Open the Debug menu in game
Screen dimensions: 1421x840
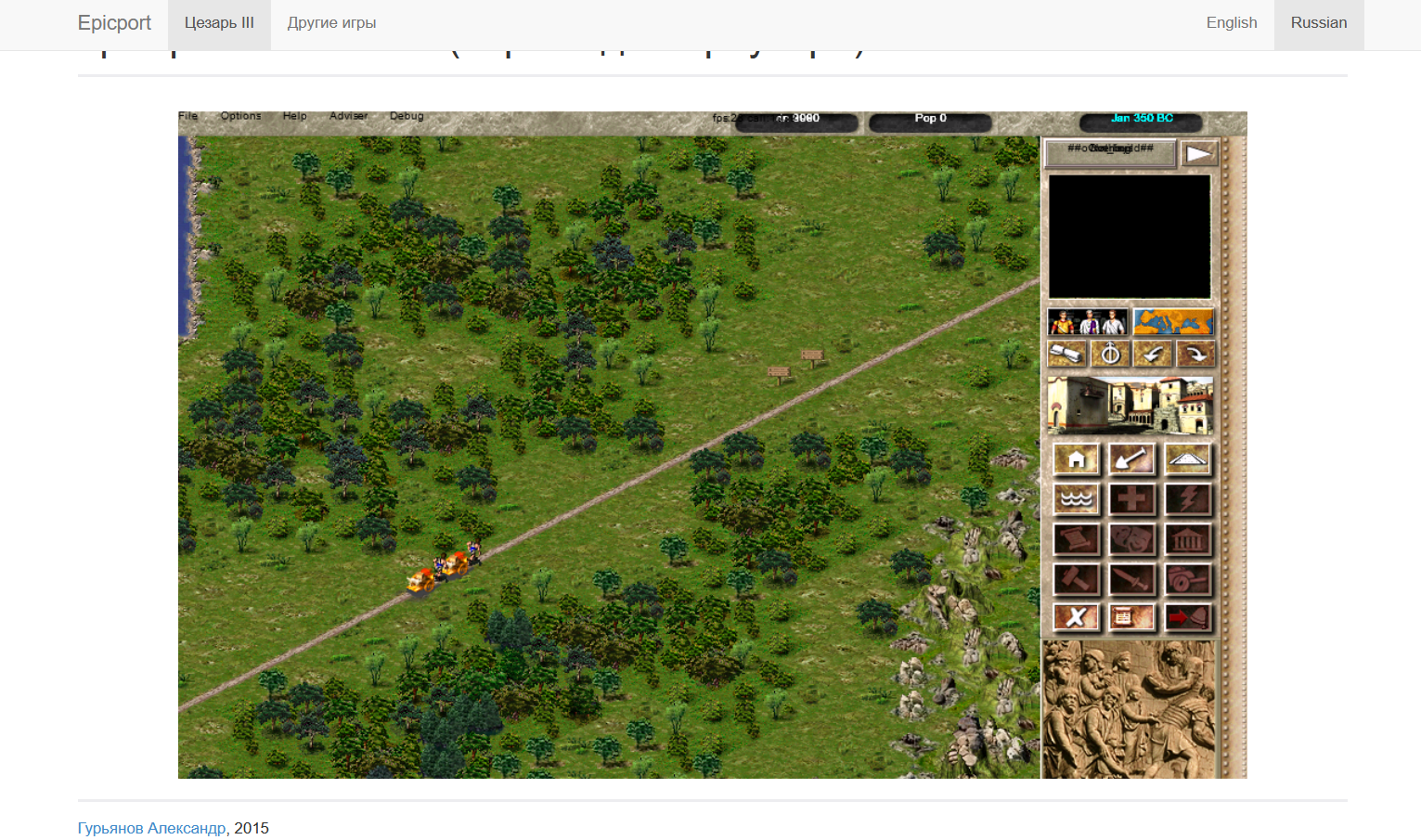tap(407, 116)
